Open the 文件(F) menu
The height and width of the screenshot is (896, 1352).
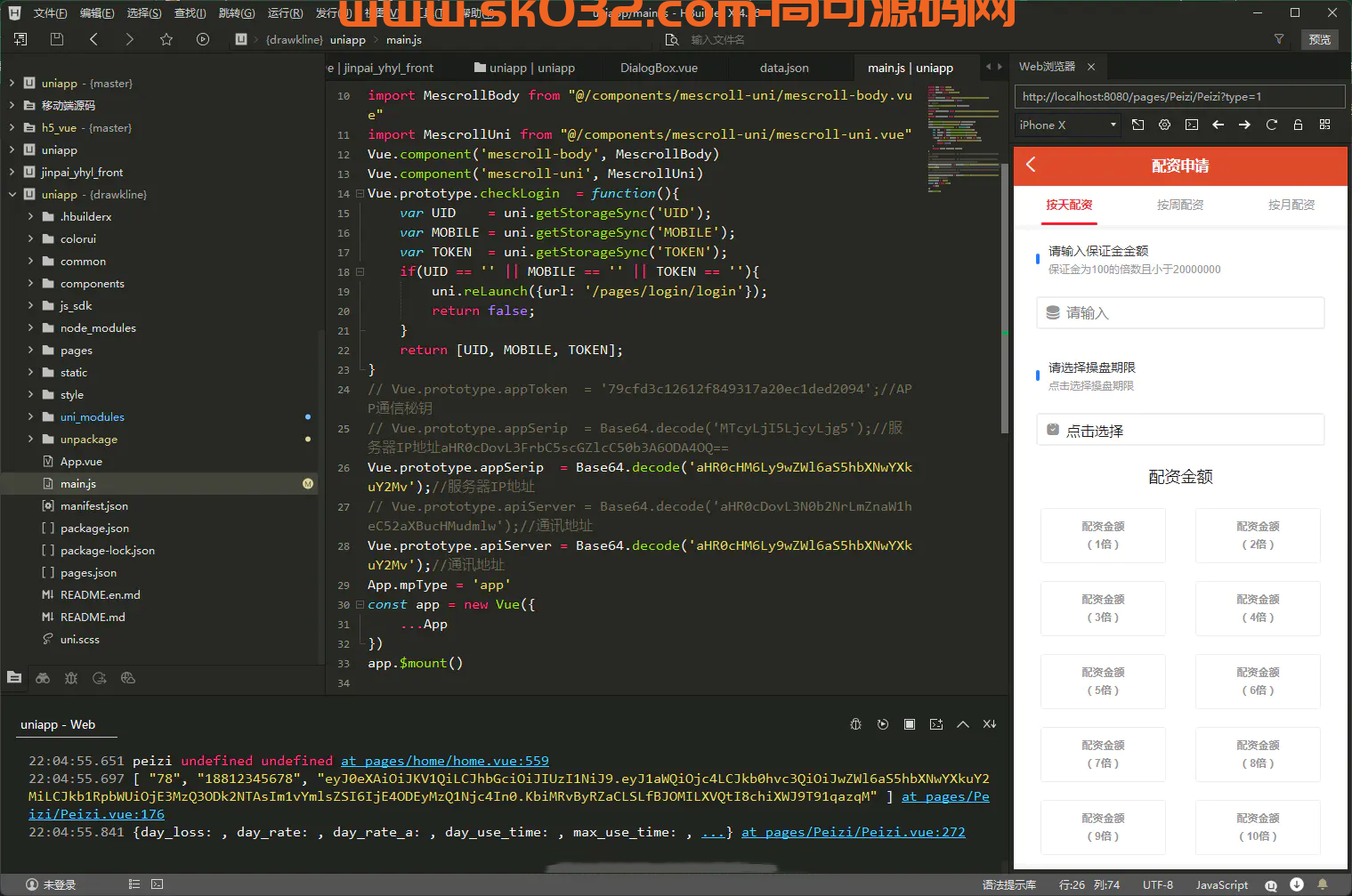(50, 13)
